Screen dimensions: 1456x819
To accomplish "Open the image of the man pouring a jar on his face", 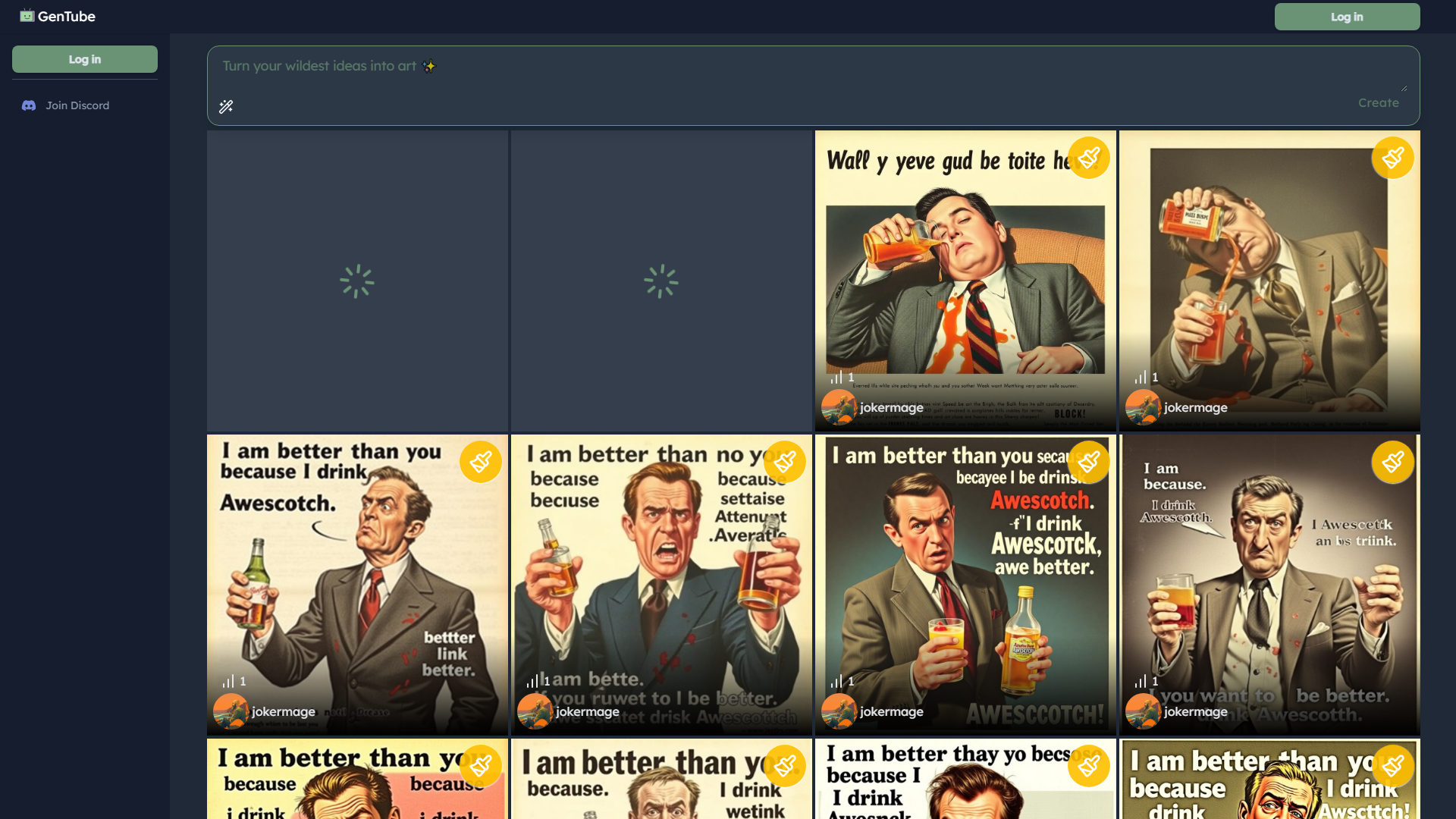I will click(1269, 281).
